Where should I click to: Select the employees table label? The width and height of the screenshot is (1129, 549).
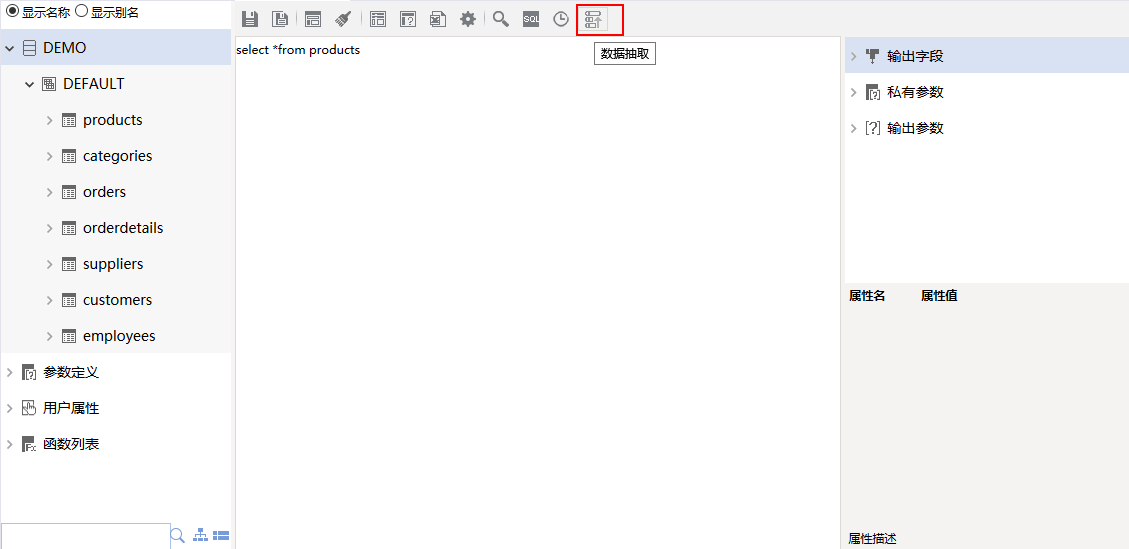click(x=119, y=336)
